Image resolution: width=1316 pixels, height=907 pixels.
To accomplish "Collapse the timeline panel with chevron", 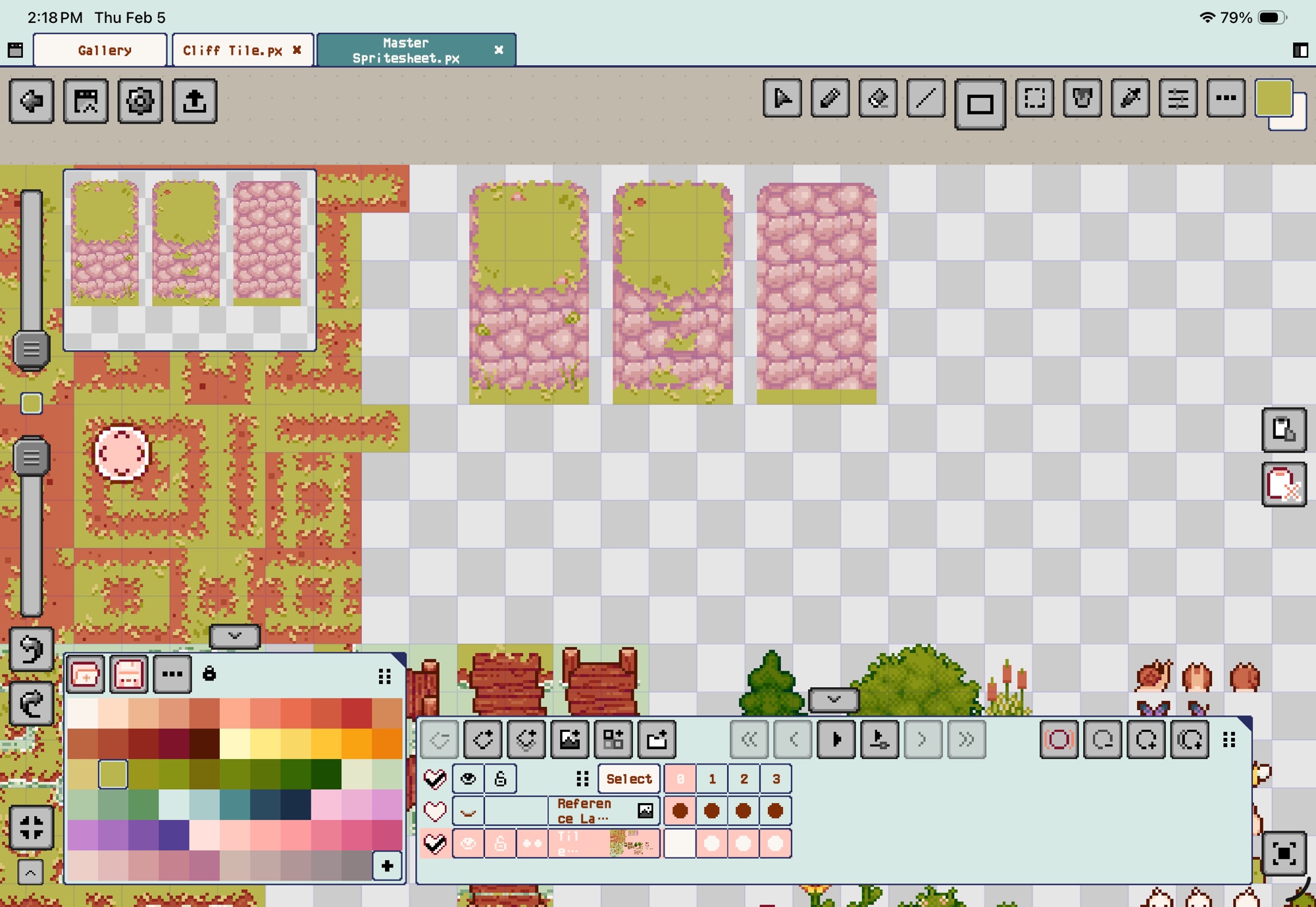I will [834, 700].
